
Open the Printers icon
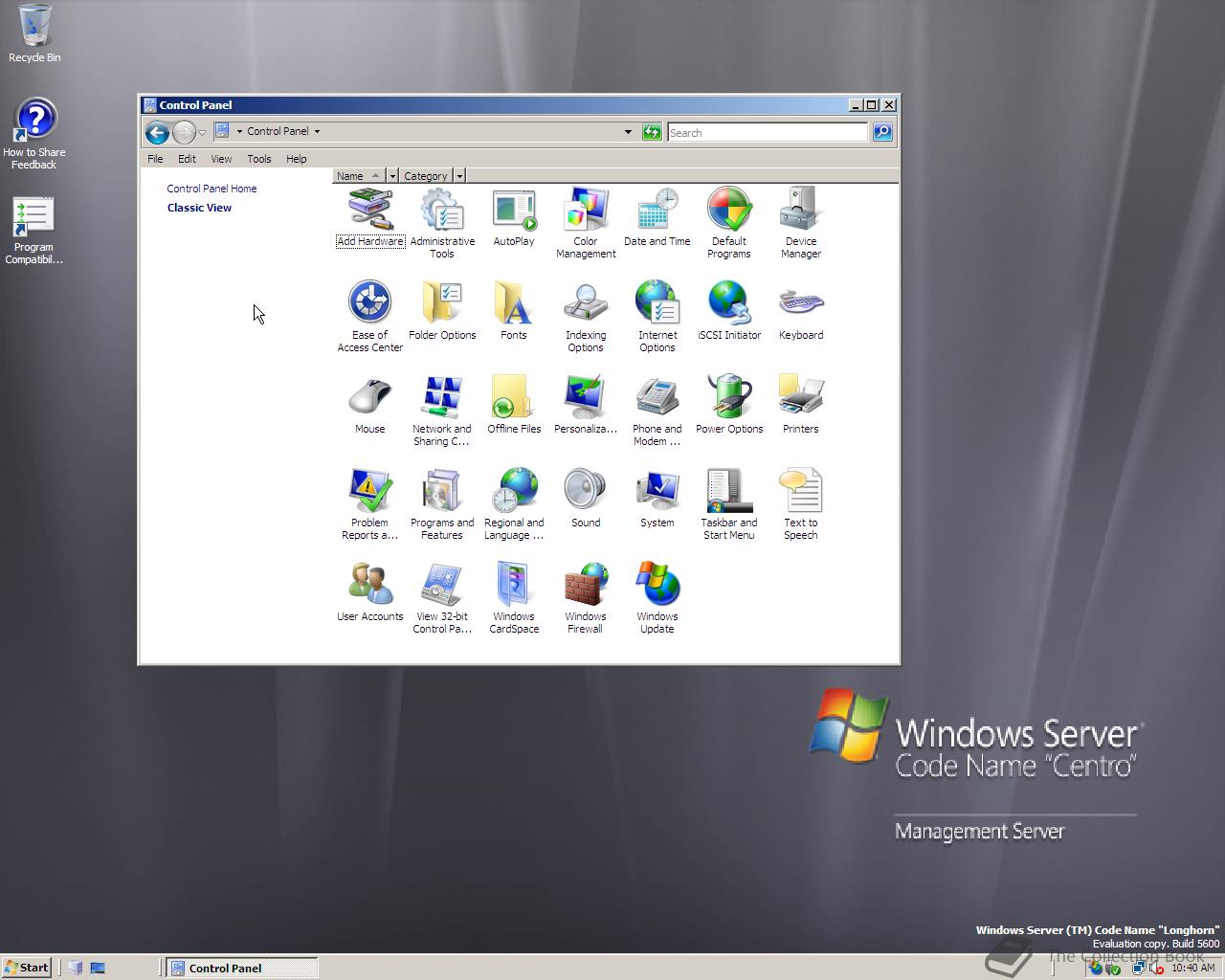tap(801, 406)
